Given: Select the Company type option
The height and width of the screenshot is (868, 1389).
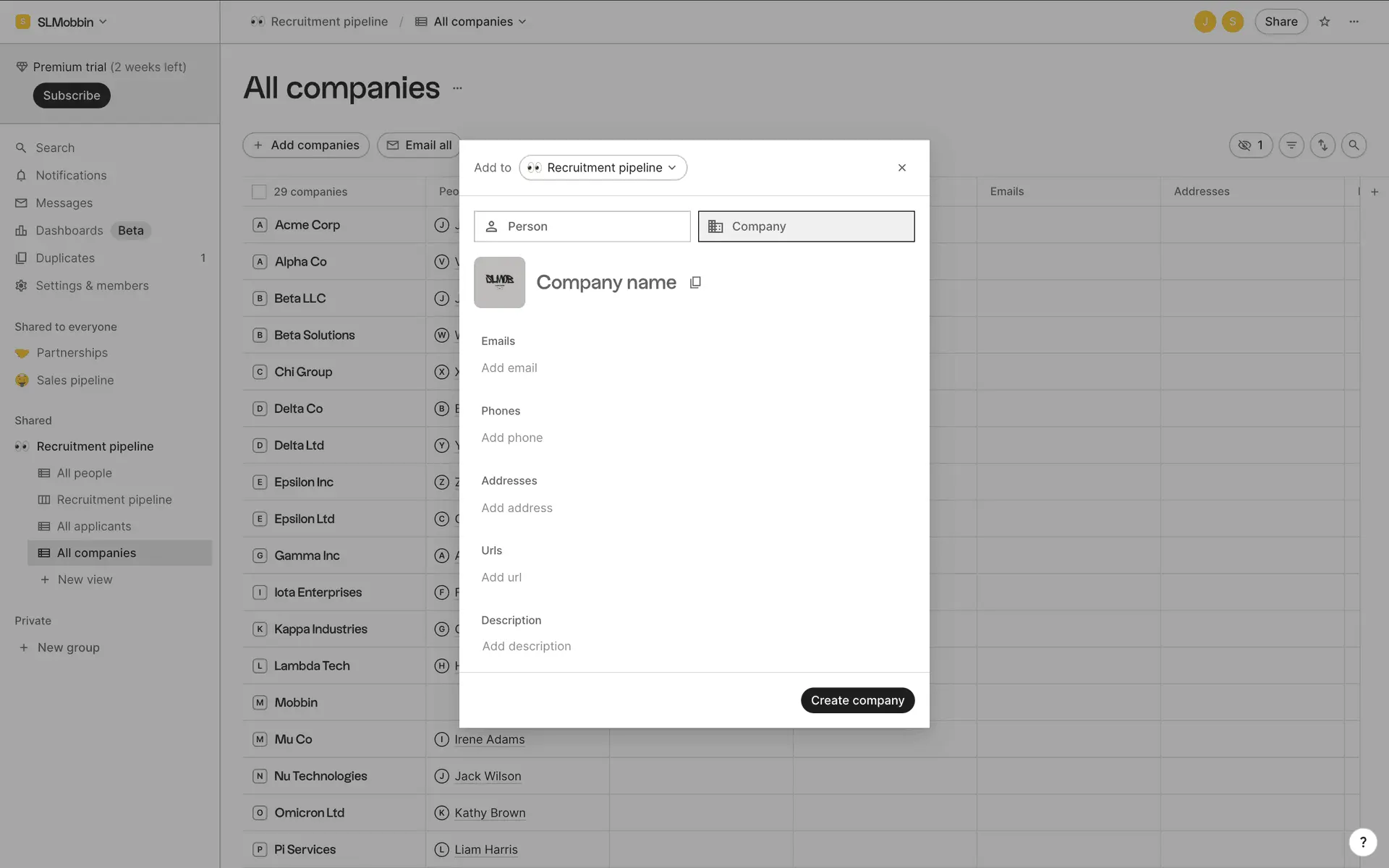Looking at the screenshot, I should 806,226.
